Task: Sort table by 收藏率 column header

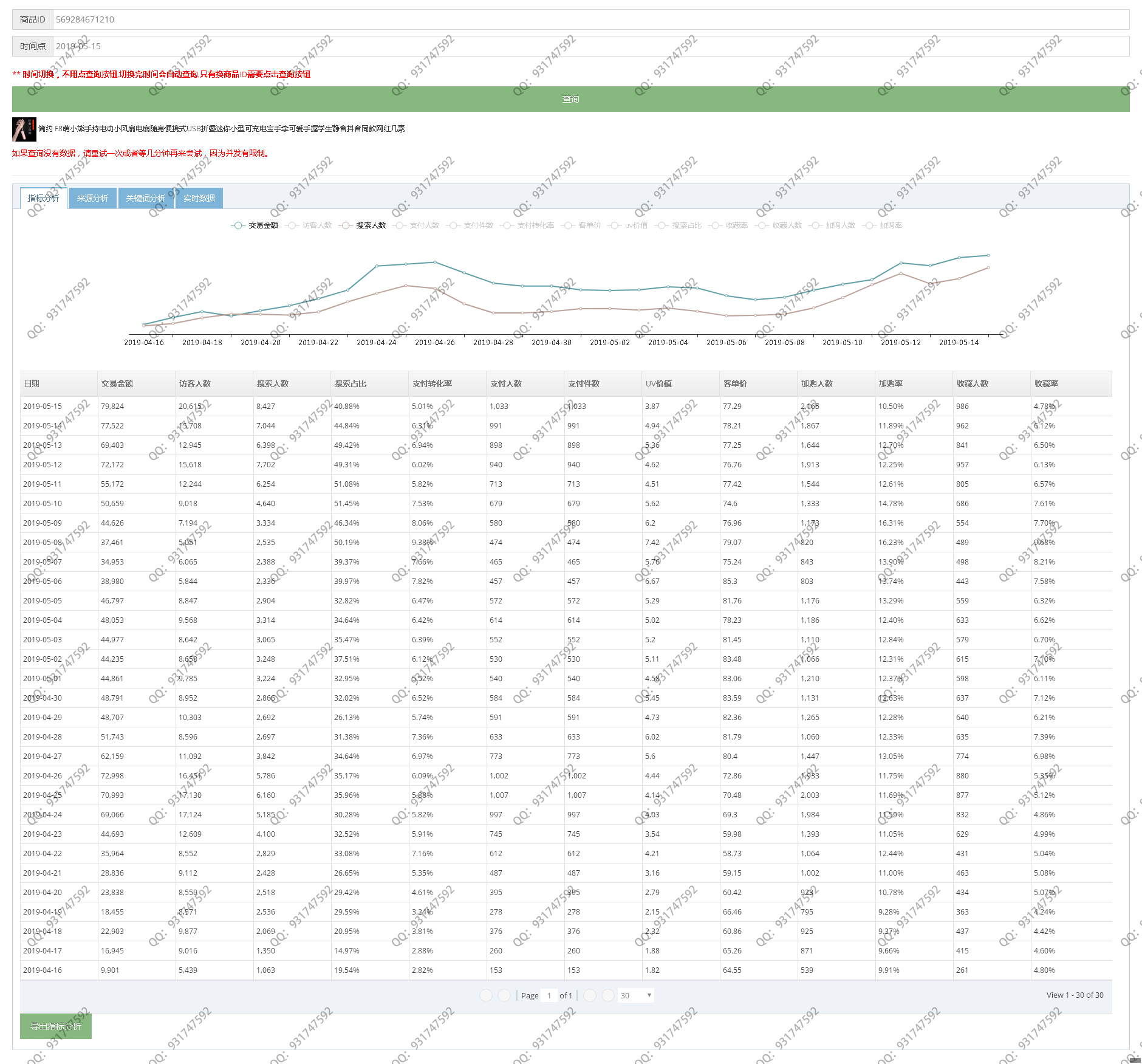Action: click(x=1072, y=383)
